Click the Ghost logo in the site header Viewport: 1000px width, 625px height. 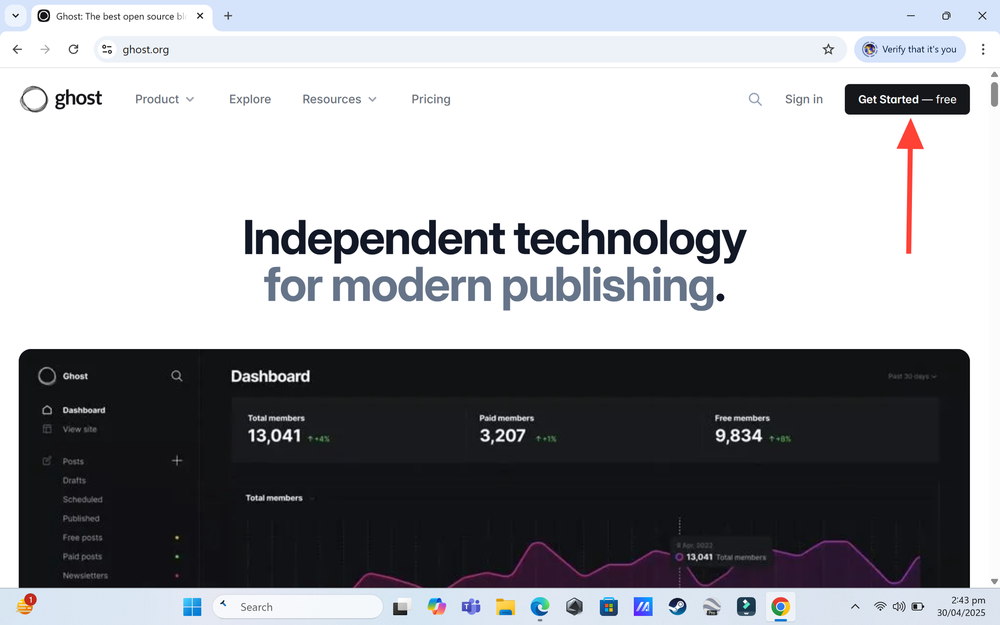[61, 99]
